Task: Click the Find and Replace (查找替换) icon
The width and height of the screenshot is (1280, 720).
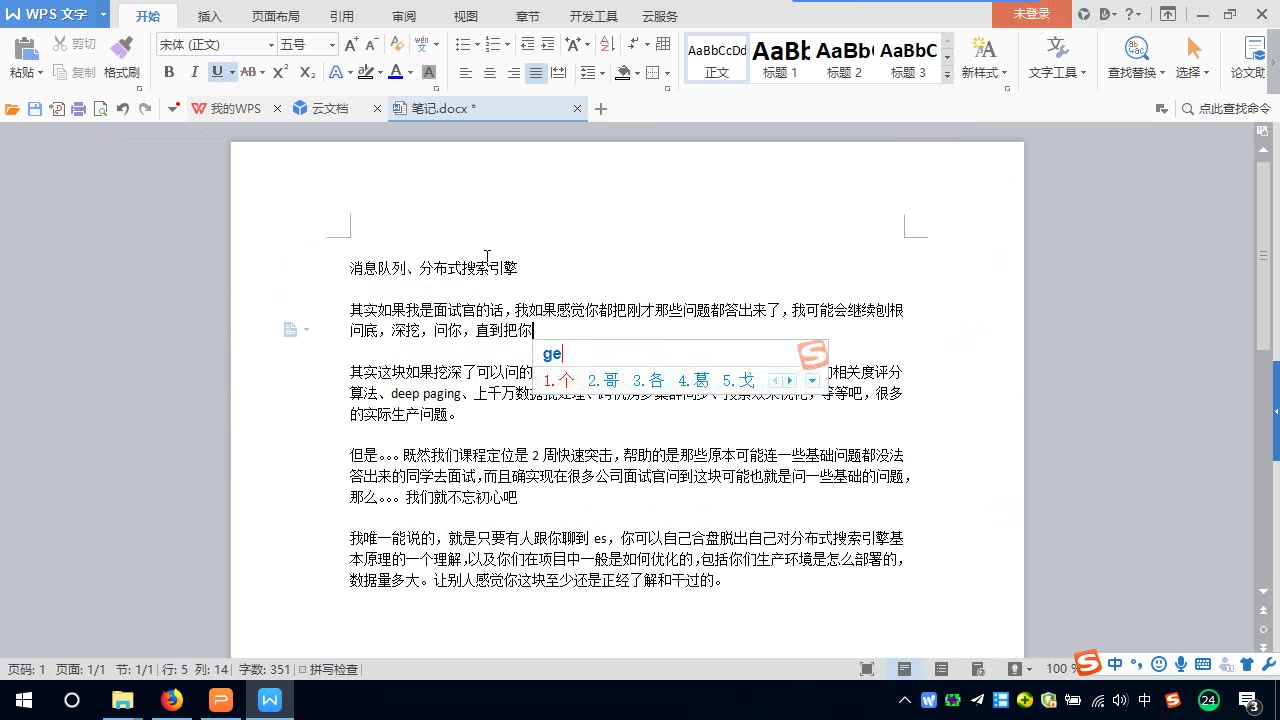Action: coord(1136,48)
